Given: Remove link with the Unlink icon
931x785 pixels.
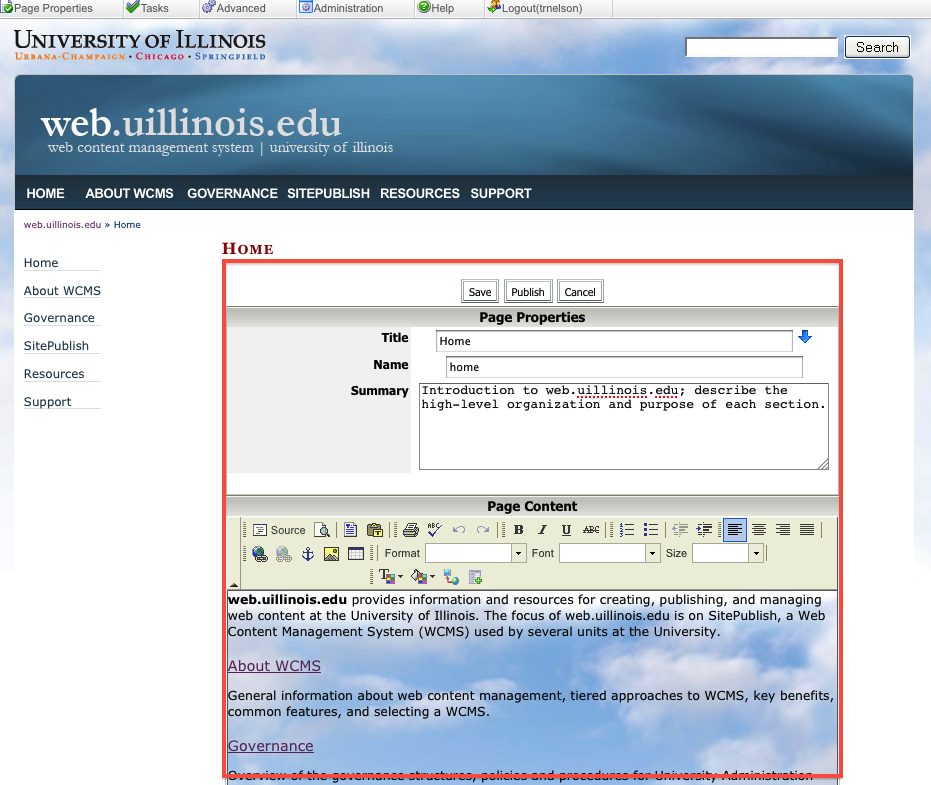Looking at the screenshot, I should [x=284, y=554].
